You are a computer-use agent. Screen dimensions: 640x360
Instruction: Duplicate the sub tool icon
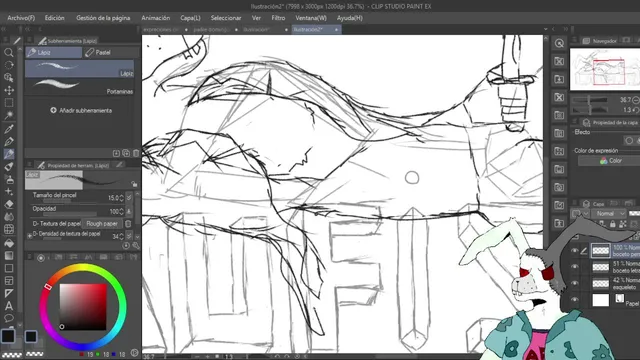pos(126,153)
